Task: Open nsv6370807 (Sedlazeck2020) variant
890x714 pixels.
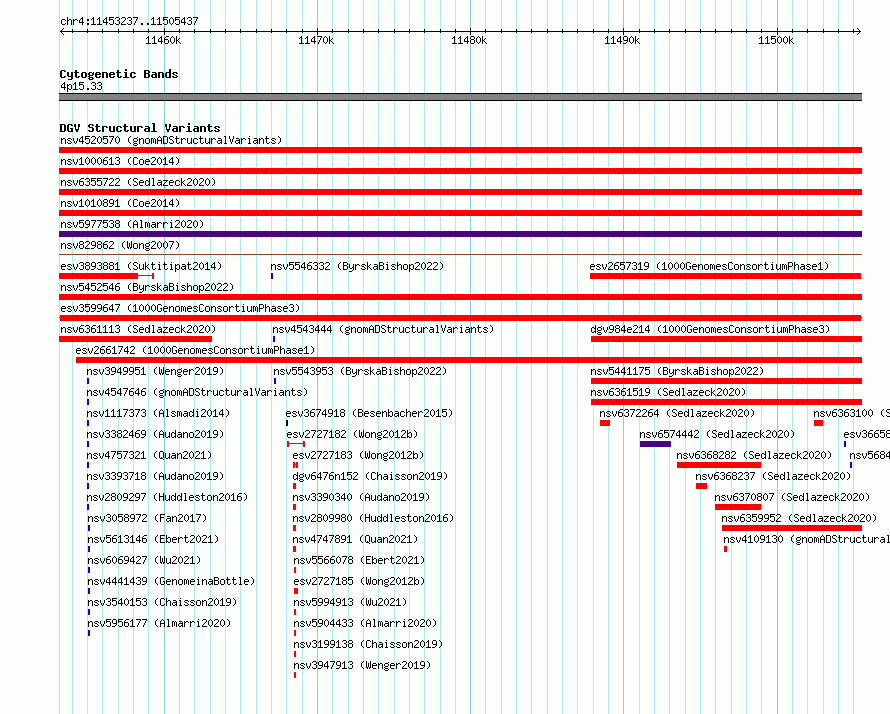Action: pyautogui.click(x=792, y=497)
